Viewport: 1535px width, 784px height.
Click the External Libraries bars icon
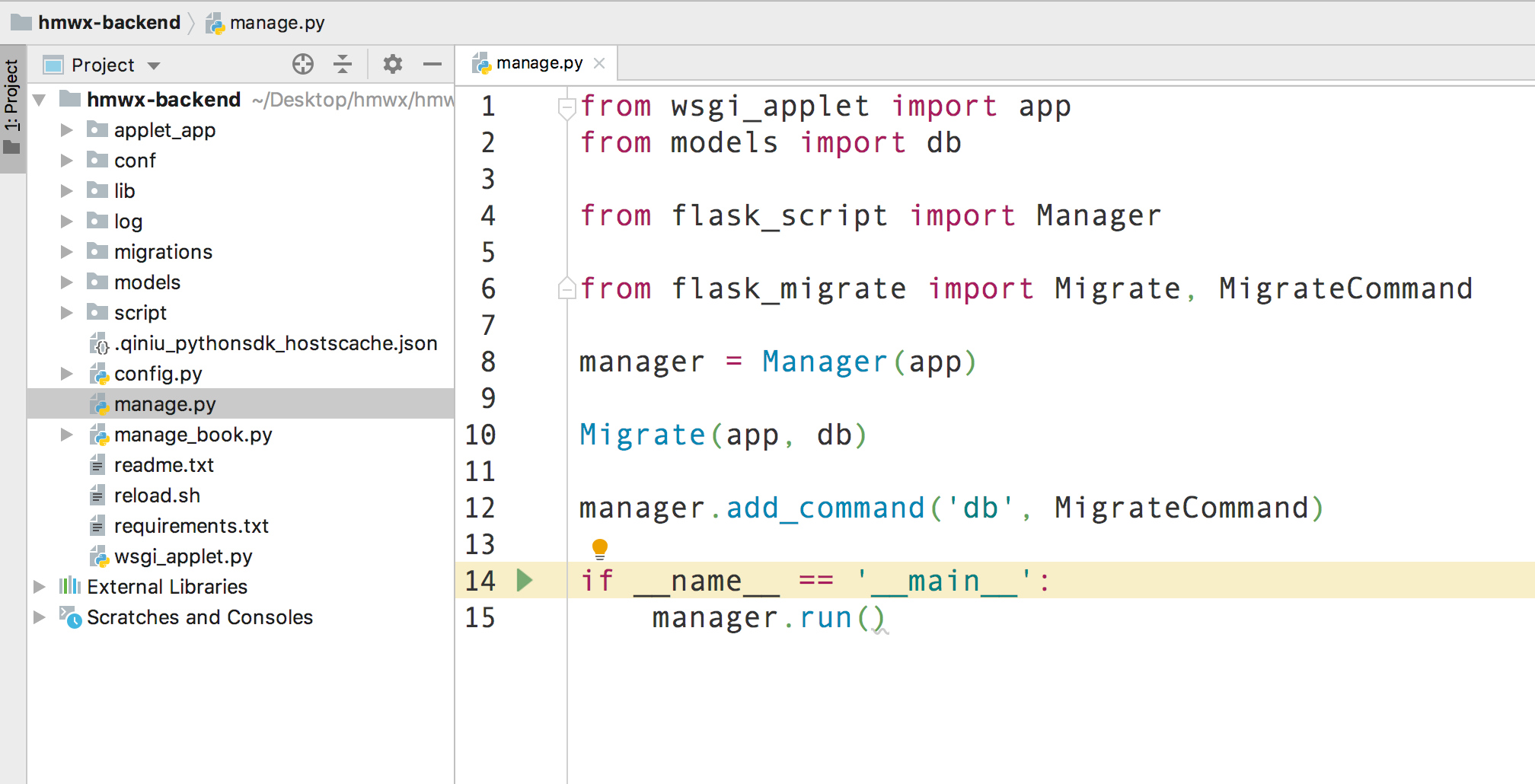point(70,585)
